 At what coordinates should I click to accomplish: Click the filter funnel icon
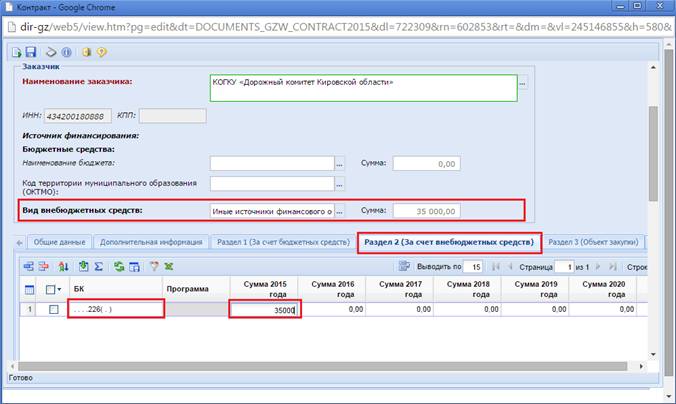click(154, 266)
